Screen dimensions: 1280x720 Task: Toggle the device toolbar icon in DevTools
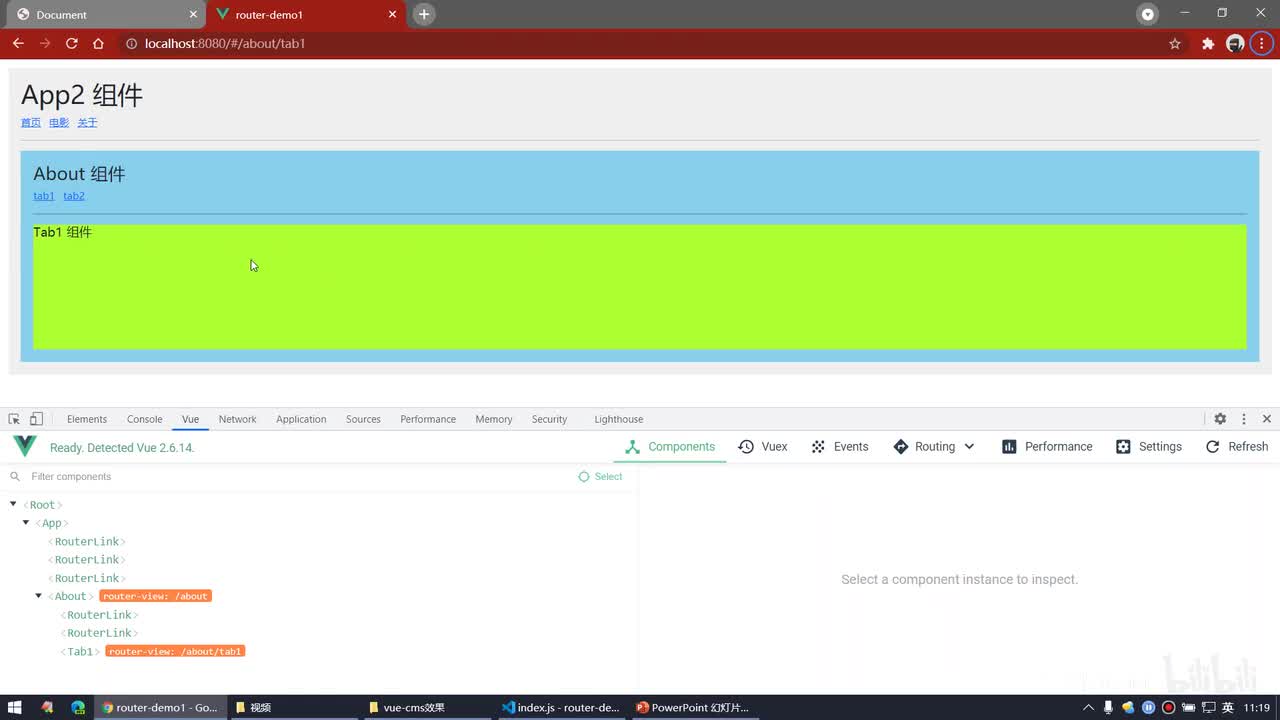tap(36, 419)
